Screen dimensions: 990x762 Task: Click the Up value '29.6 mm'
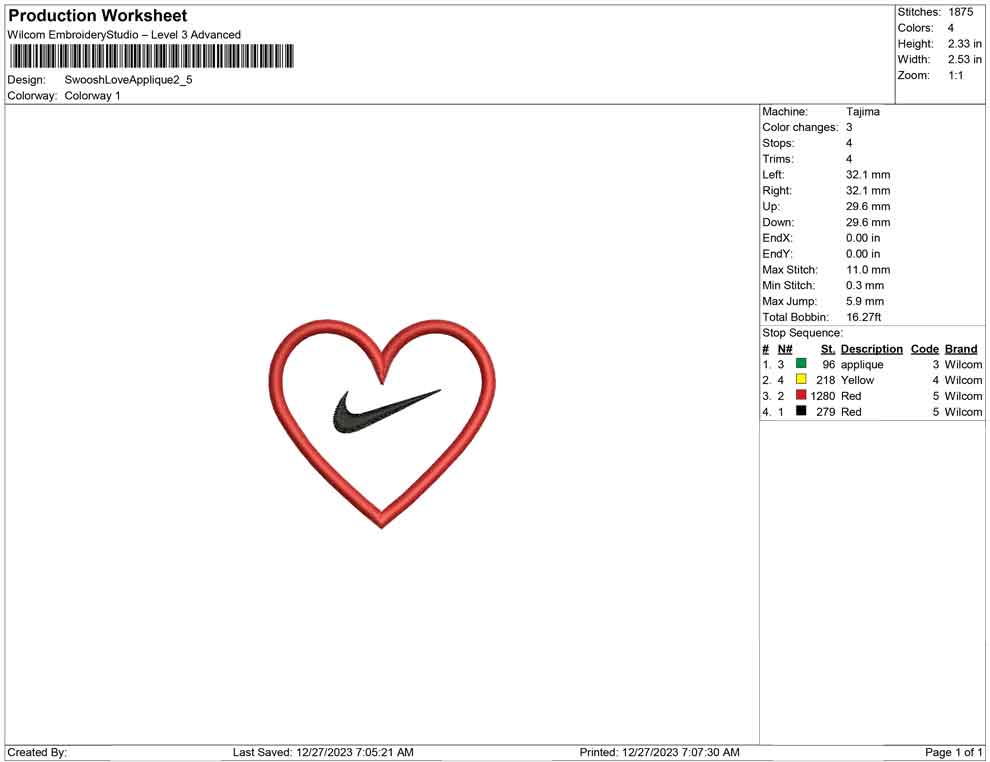[x=868, y=206]
